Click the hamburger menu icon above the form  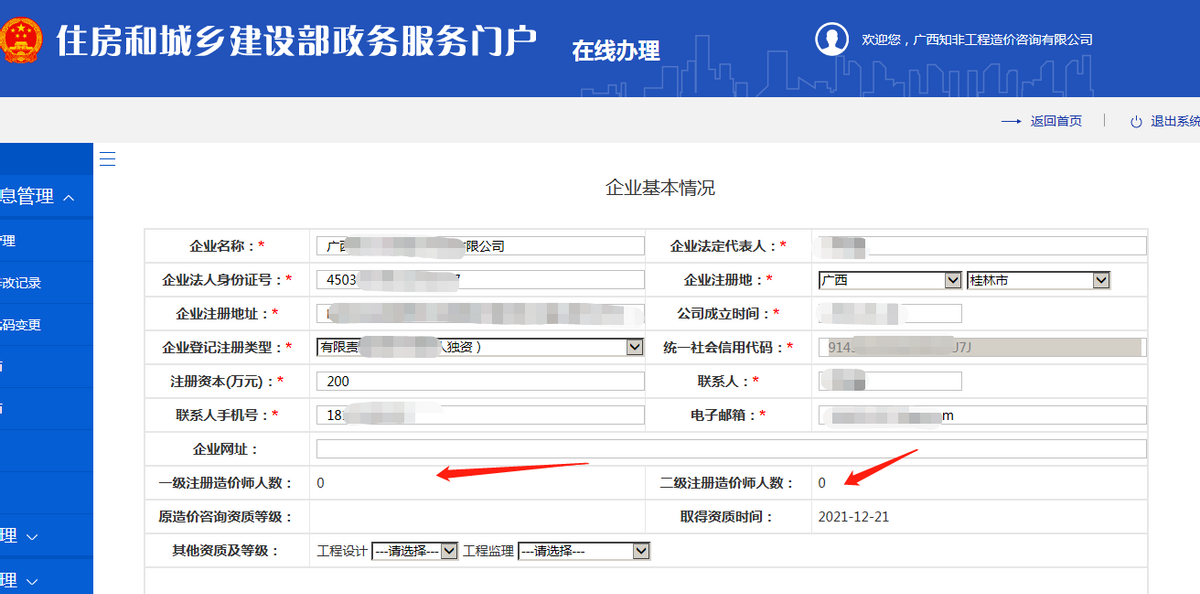tap(107, 158)
